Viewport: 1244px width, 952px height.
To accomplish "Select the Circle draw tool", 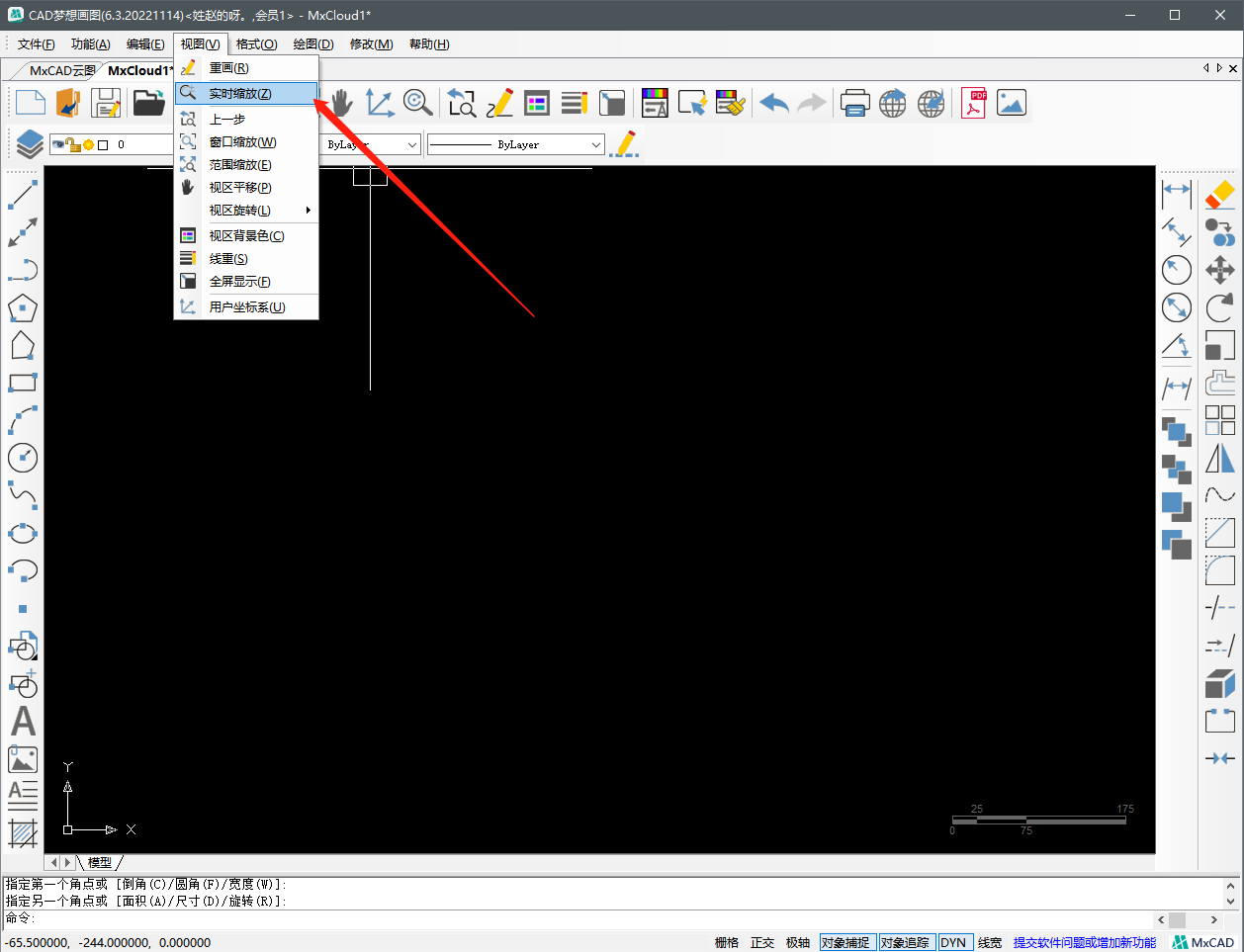I will point(23,457).
